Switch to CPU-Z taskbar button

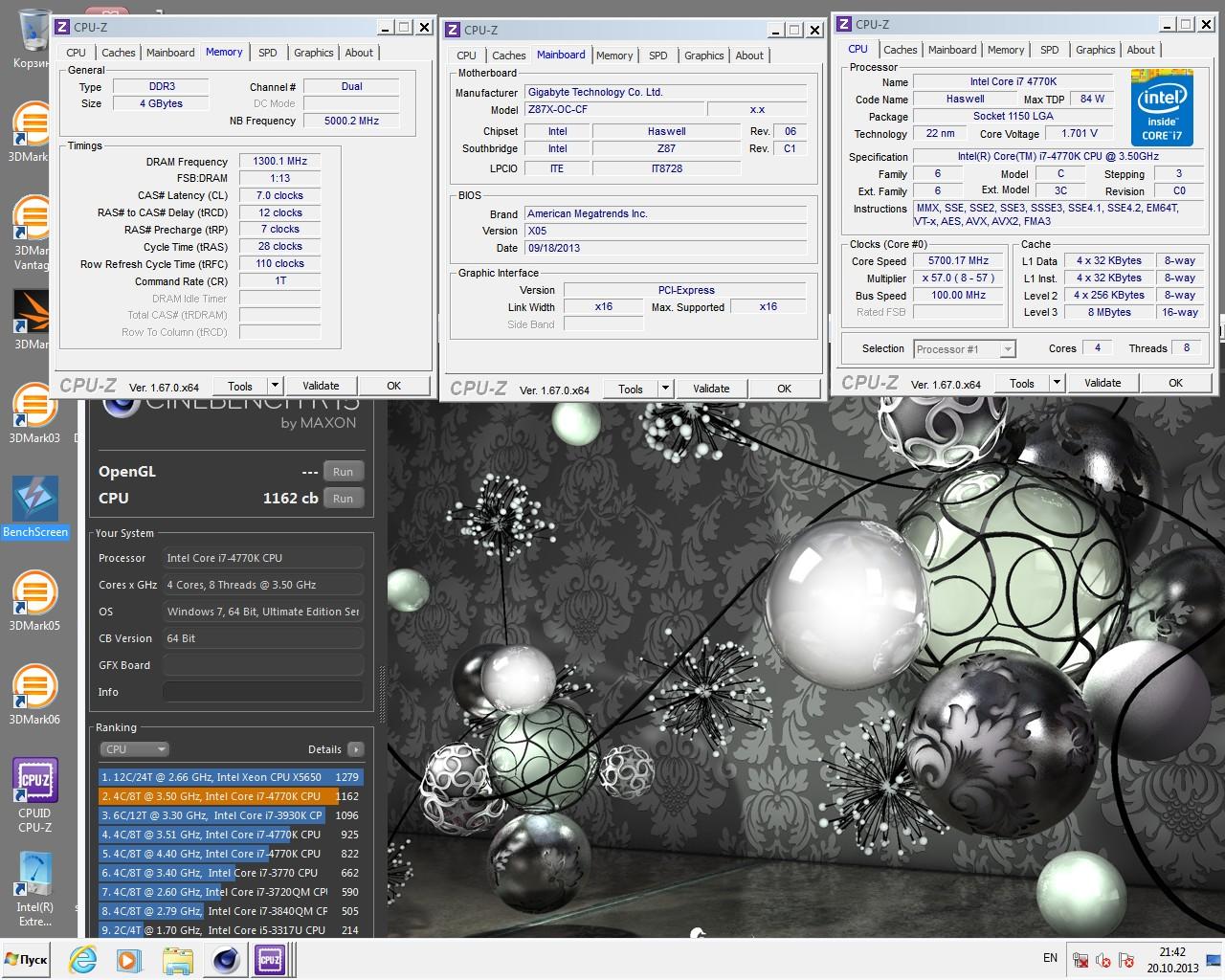(271, 959)
